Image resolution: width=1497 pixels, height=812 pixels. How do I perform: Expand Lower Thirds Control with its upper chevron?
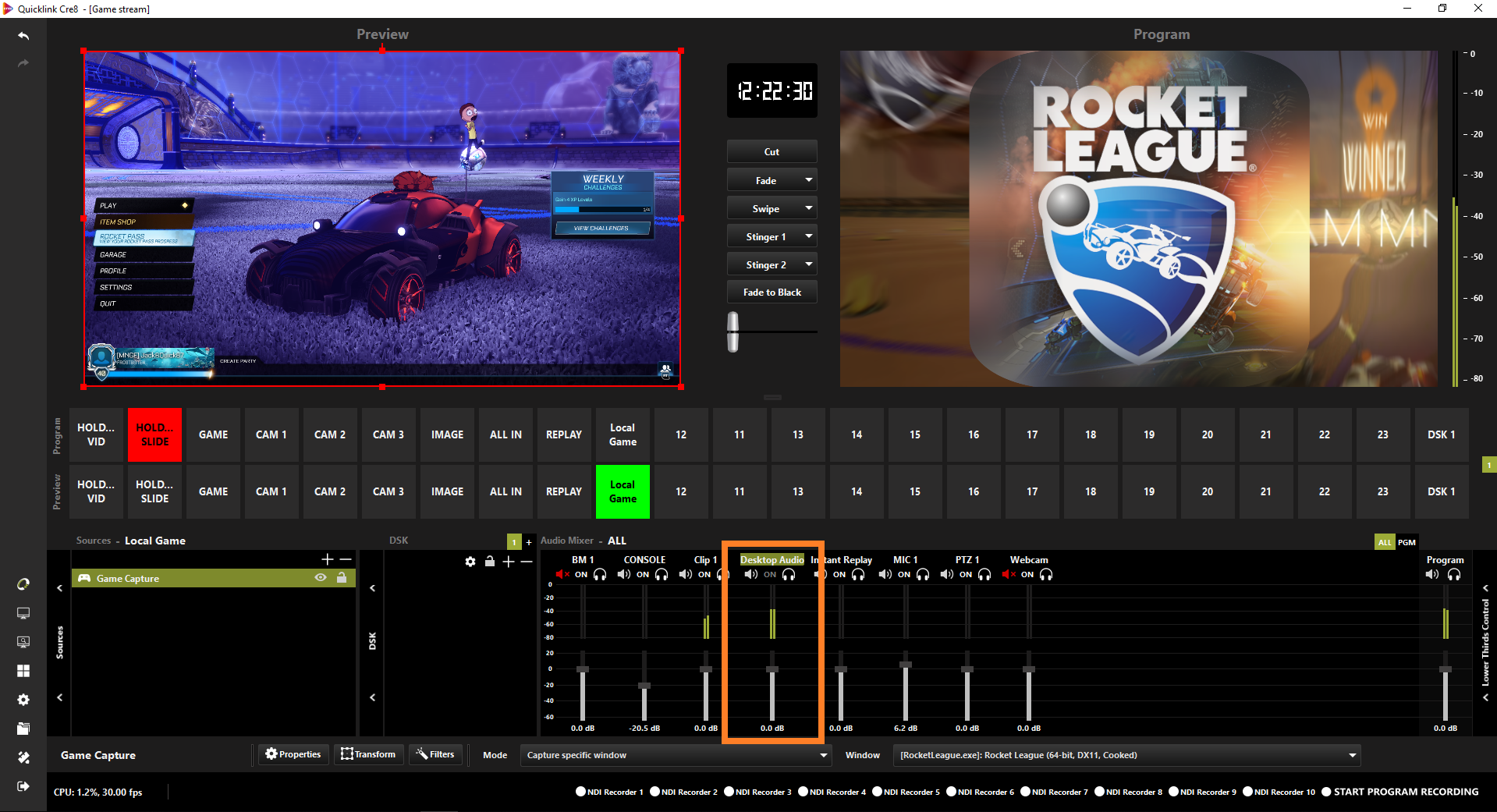[1485, 588]
